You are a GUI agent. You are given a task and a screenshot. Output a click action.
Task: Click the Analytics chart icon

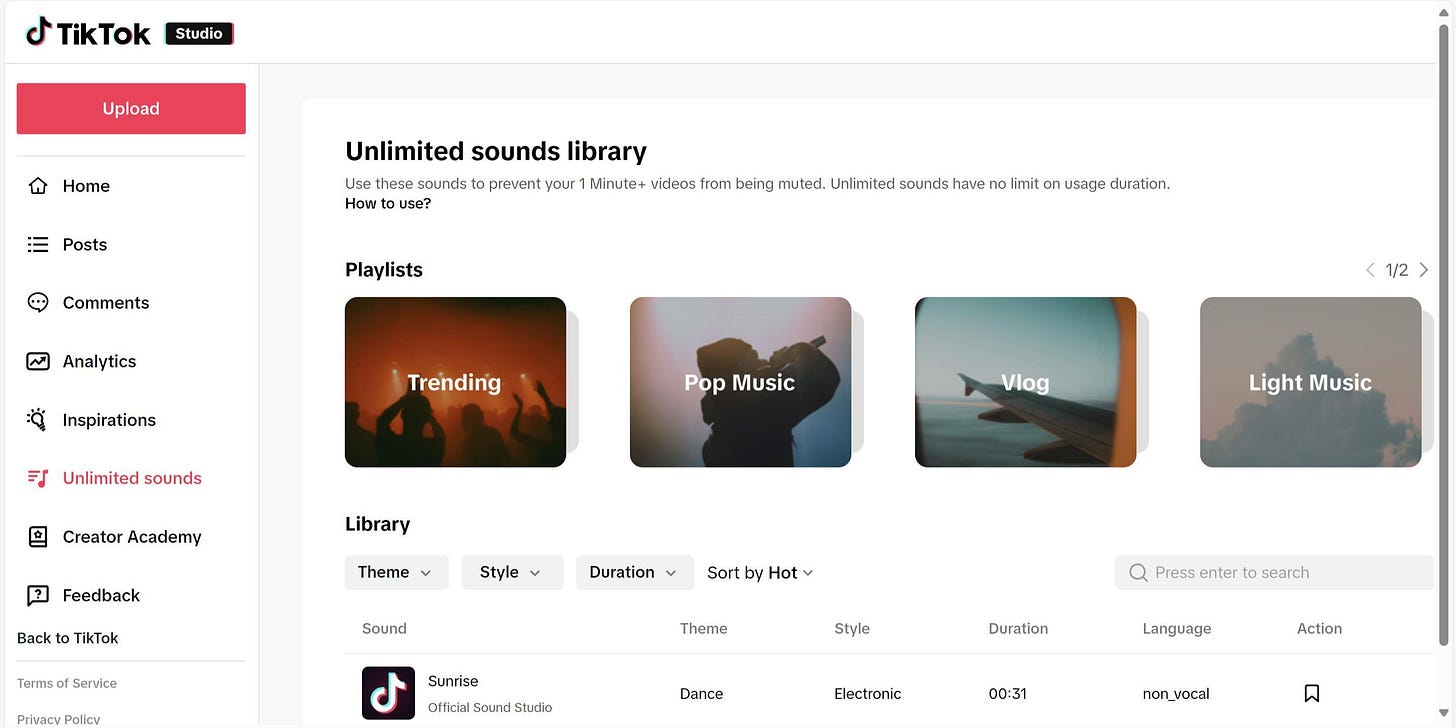pos(38,361)
